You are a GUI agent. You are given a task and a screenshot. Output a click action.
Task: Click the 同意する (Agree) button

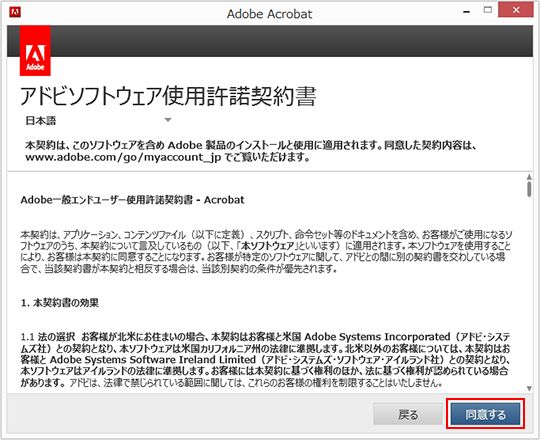coord(485,414)
